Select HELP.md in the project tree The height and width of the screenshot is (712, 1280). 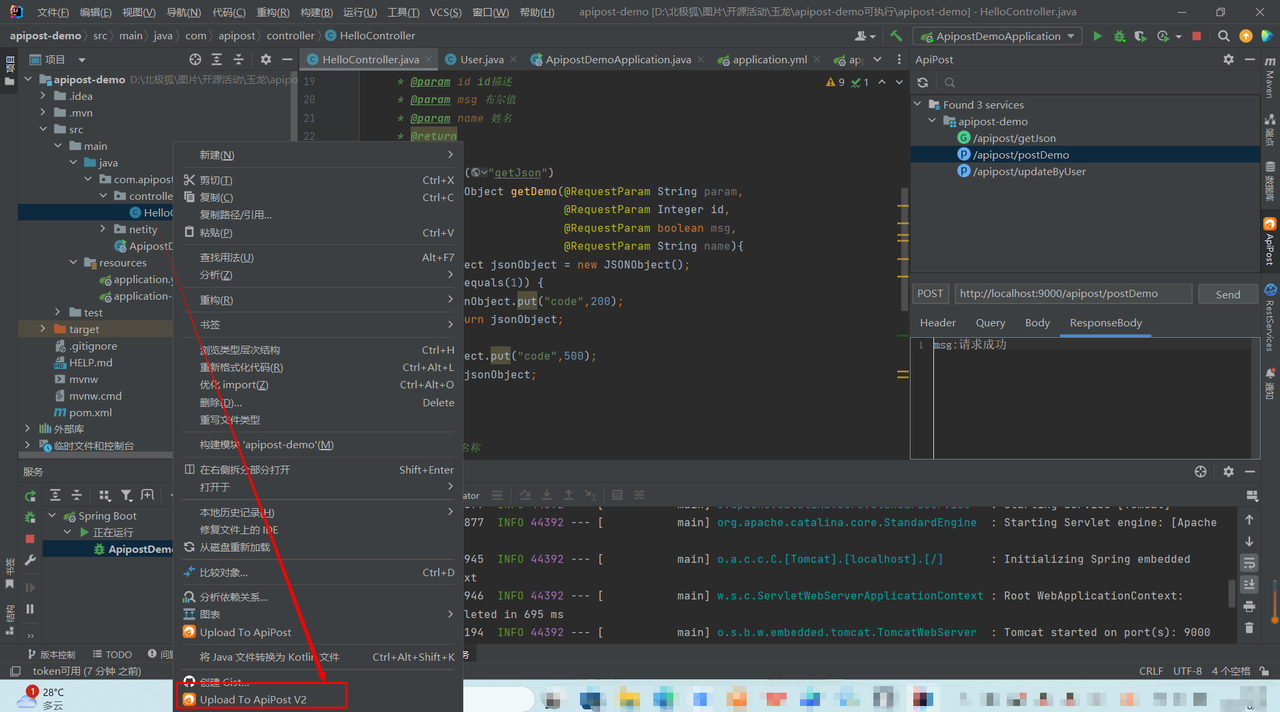pyautogui.click(x=90, y=363)
